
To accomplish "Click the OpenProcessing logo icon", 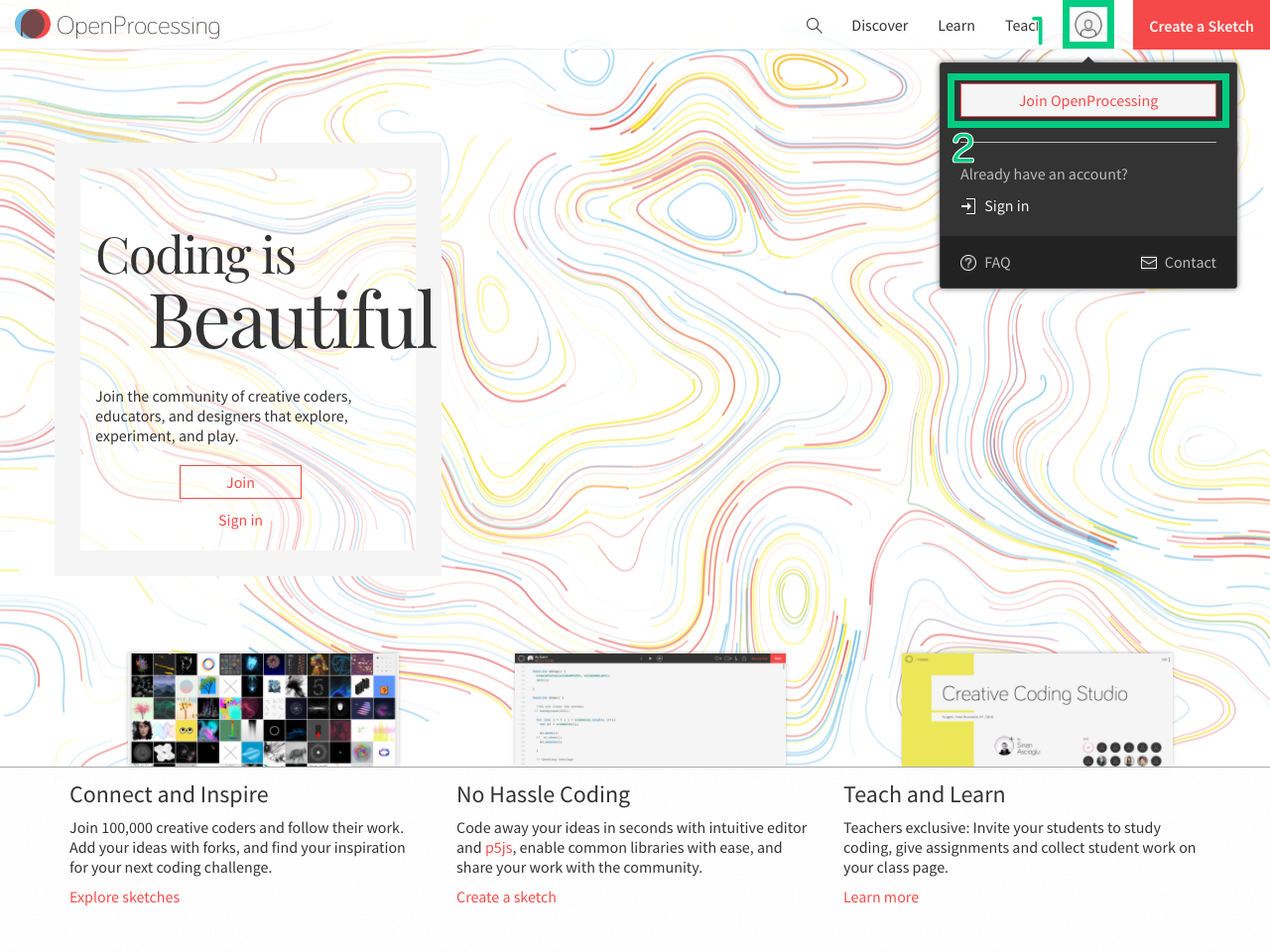I will coord(33,25).
